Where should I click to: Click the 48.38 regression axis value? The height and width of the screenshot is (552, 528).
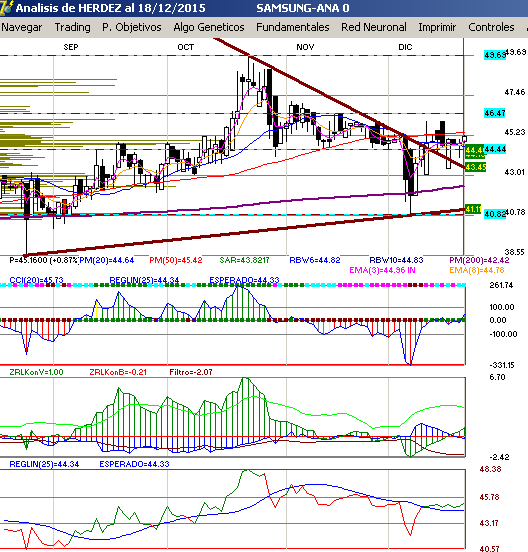tap(490, 469)
